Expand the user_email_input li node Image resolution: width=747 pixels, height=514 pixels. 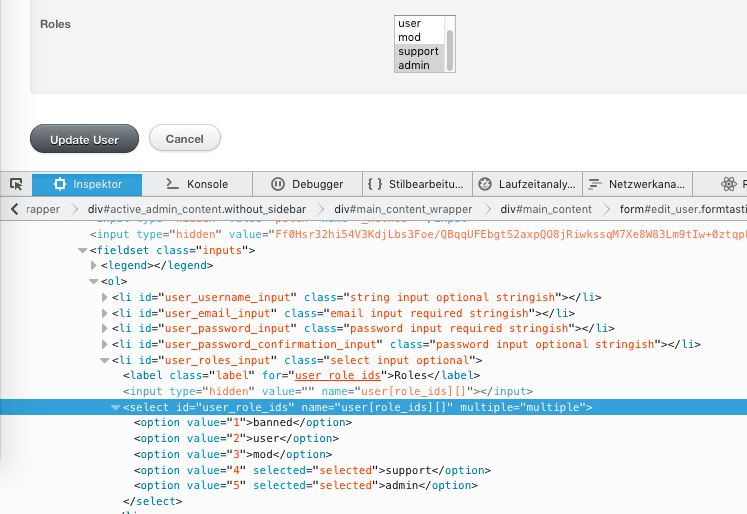click(105, 313)
